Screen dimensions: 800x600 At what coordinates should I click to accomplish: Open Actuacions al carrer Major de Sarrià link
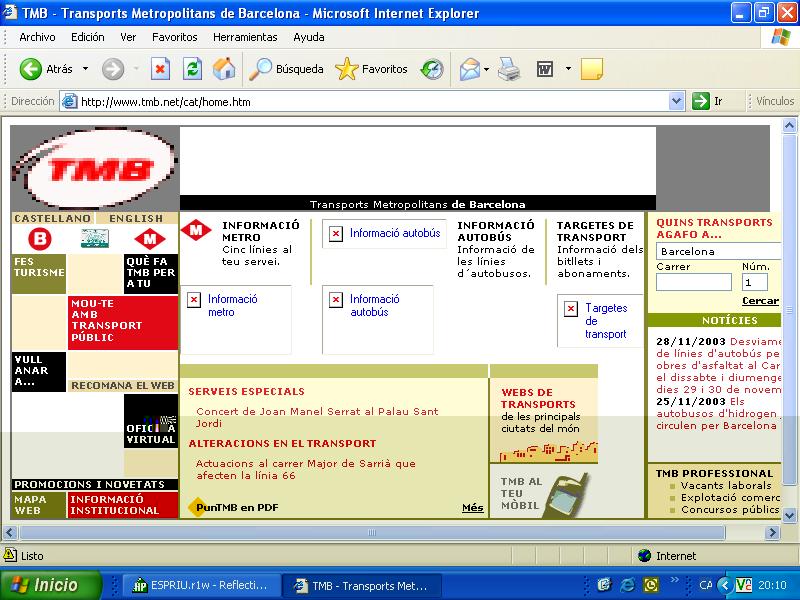click(x=305, y=469)
